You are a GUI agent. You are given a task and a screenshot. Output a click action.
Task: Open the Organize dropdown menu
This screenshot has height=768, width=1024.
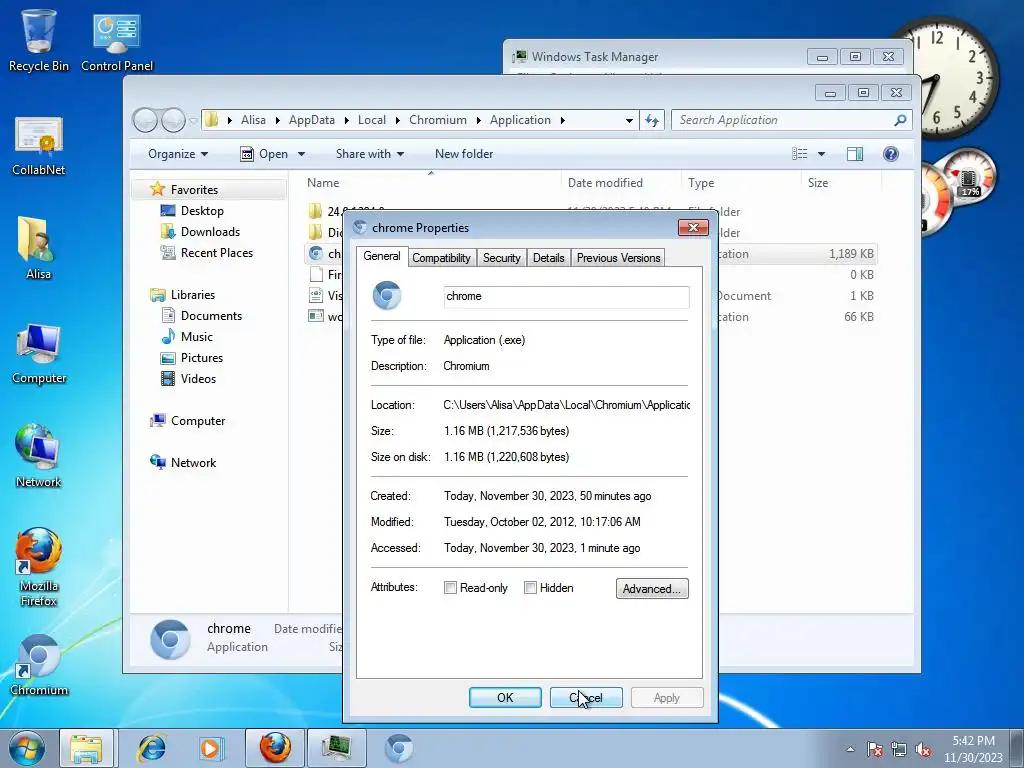(x=178, y=154)
